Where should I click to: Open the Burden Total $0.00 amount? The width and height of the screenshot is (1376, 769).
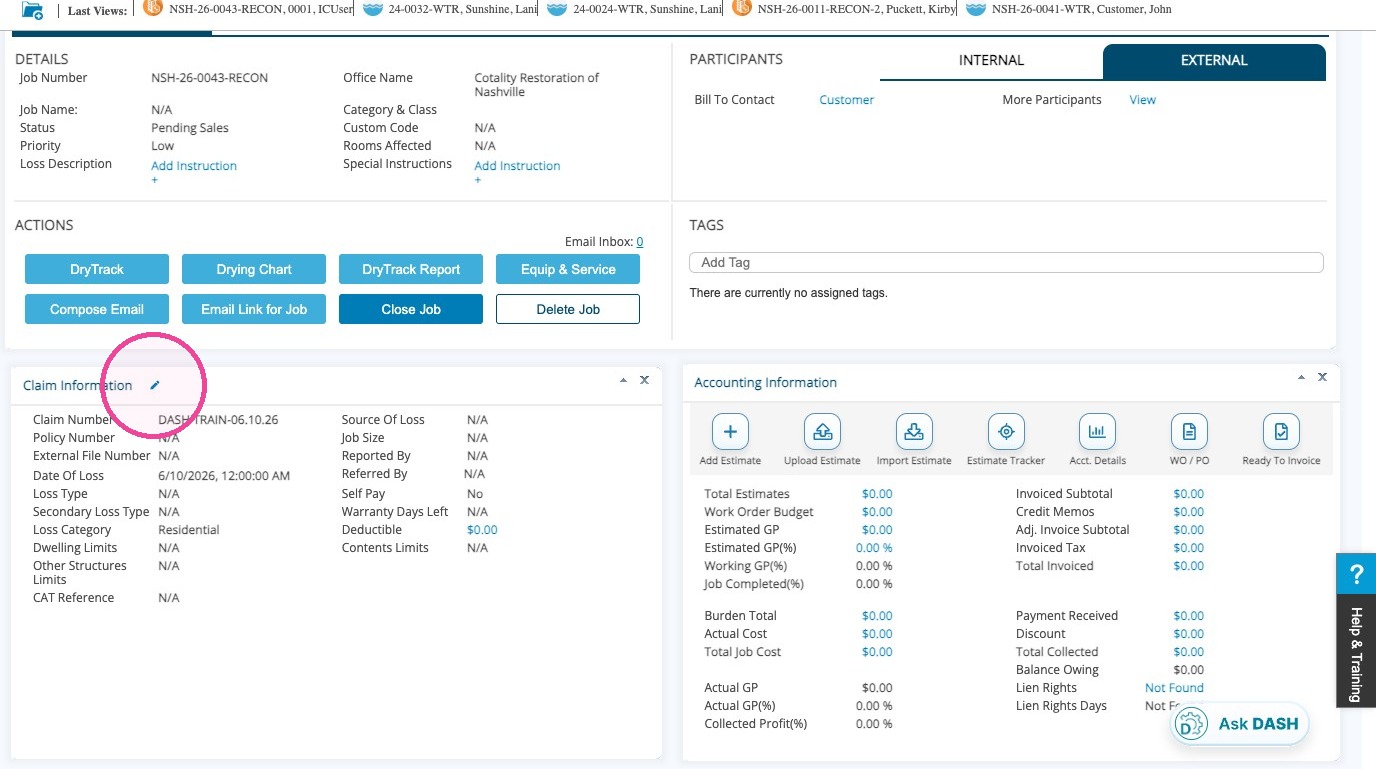click(877, 616)
